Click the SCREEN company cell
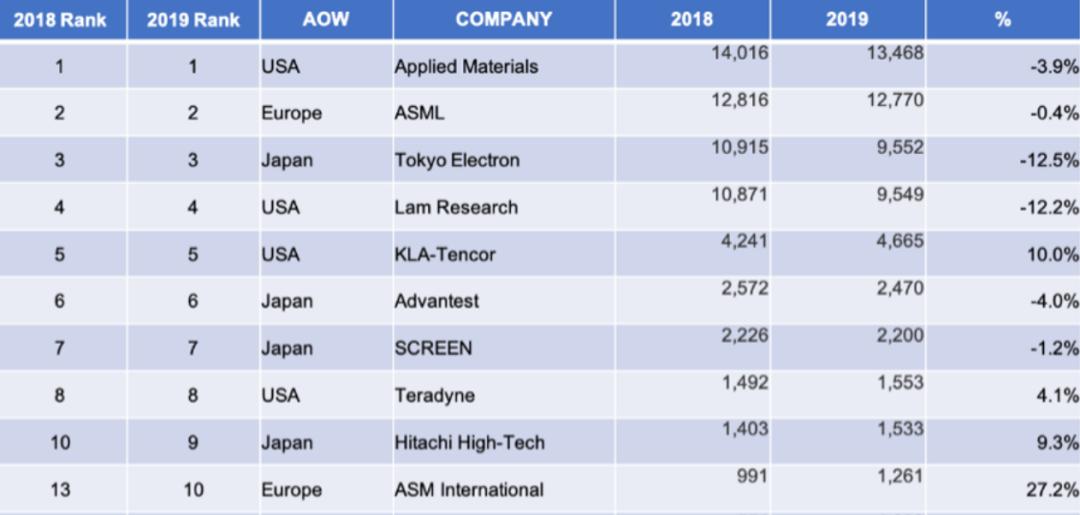Screen dimensions: 1080x515 coord(433,349)
